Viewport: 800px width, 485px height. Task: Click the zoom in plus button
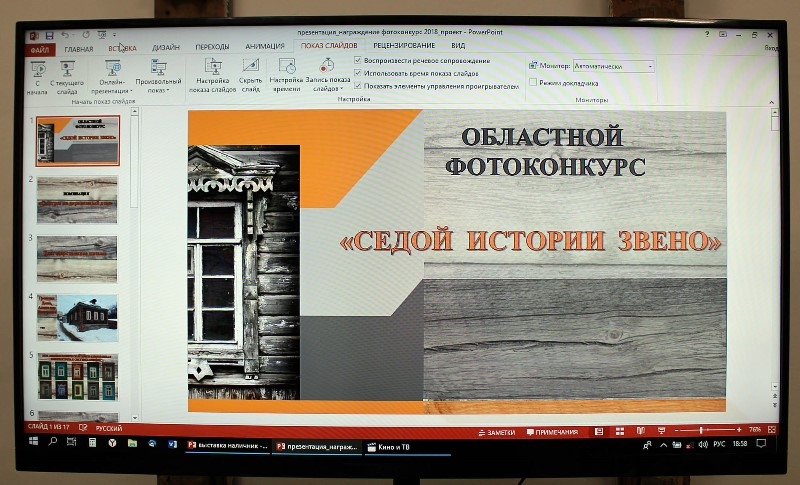[739, 430]
